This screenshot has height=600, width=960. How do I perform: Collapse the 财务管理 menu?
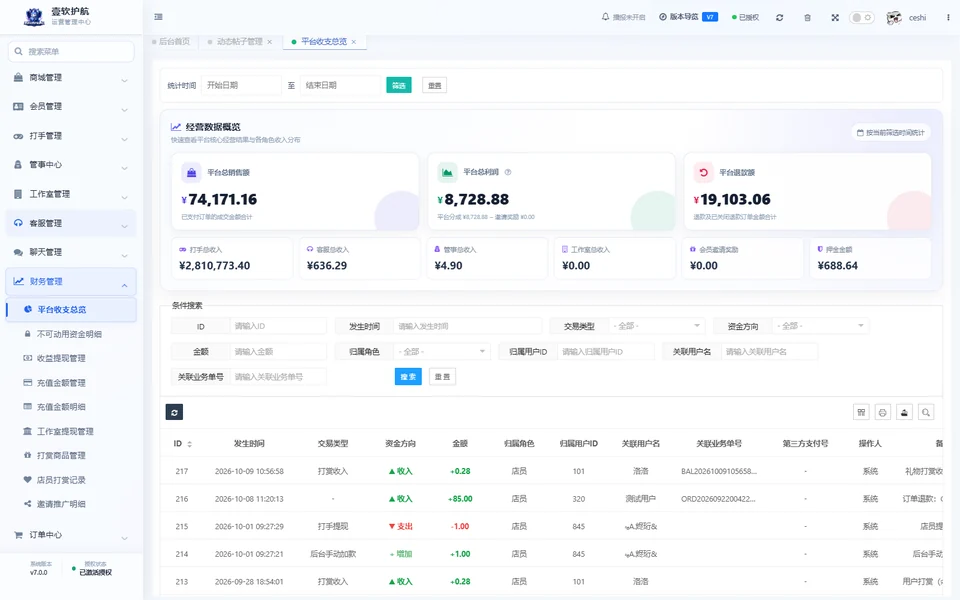pos(71,282)
